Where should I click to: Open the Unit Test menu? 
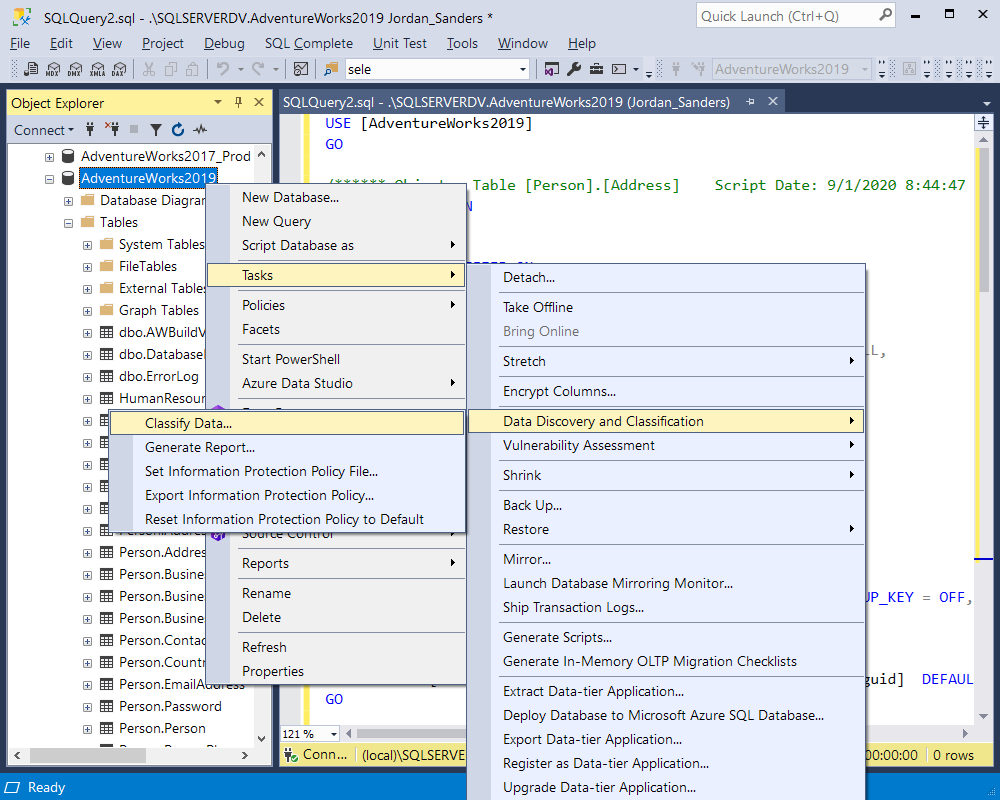(399, 43)
